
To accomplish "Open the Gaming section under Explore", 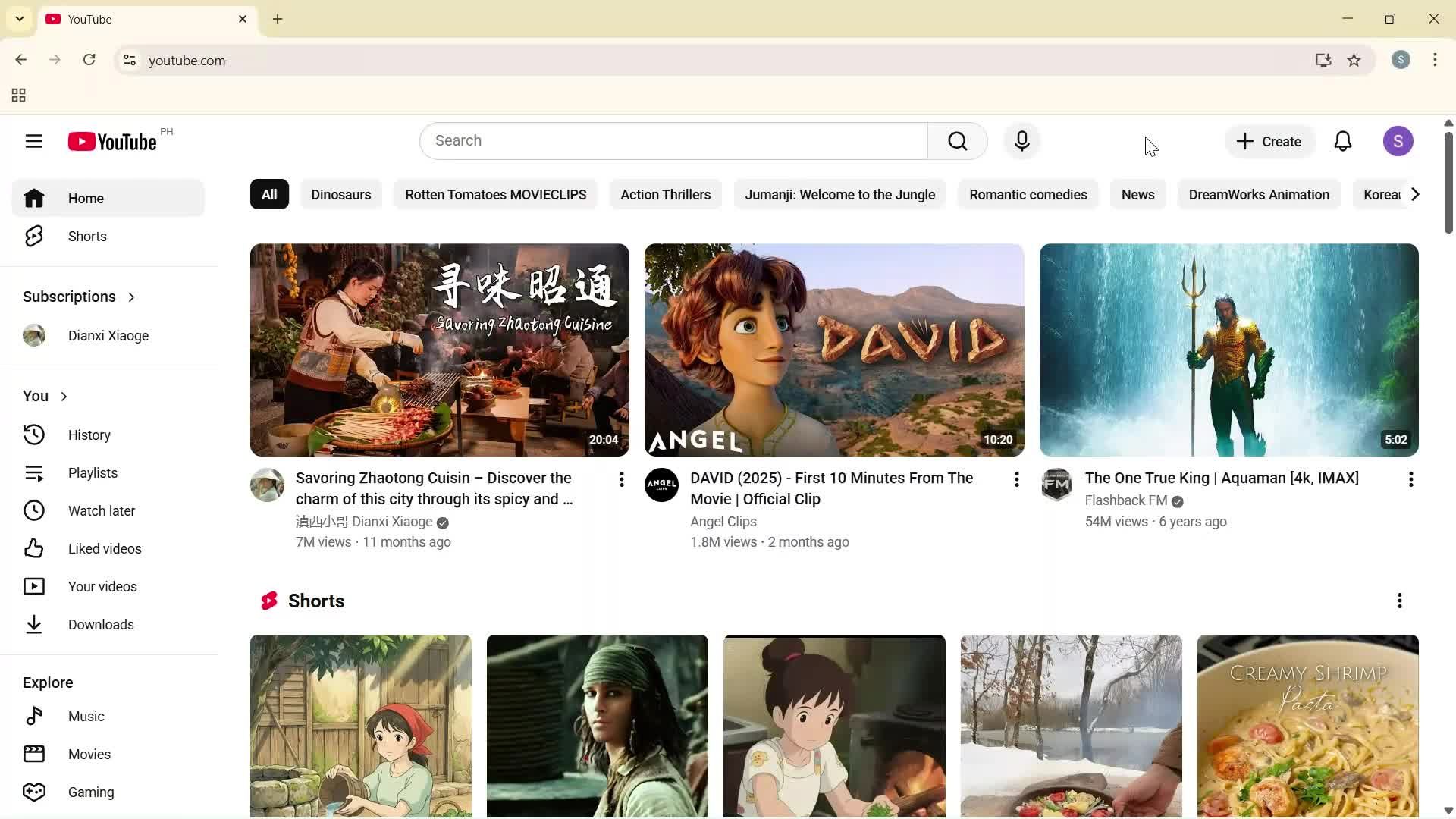I will point(90,792).
